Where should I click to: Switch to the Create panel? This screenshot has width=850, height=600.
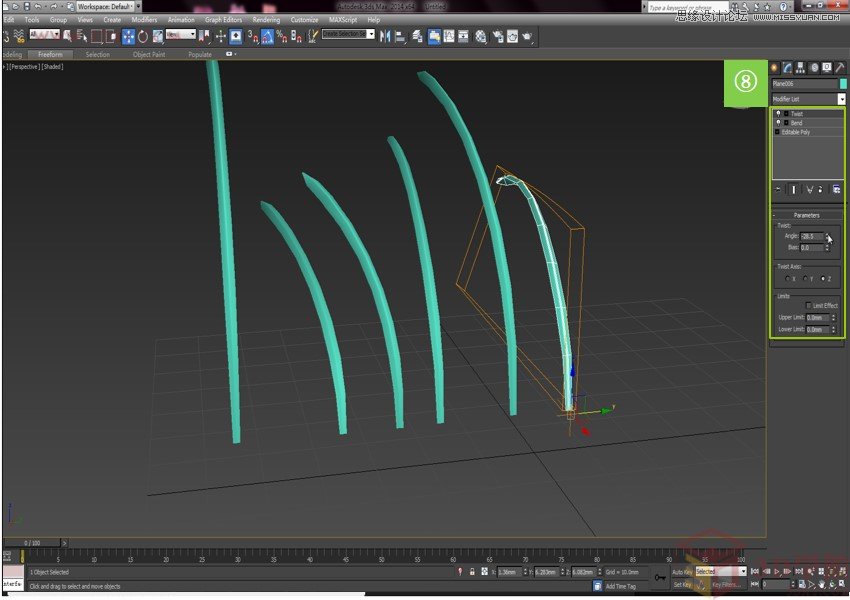tap(773, 67)
